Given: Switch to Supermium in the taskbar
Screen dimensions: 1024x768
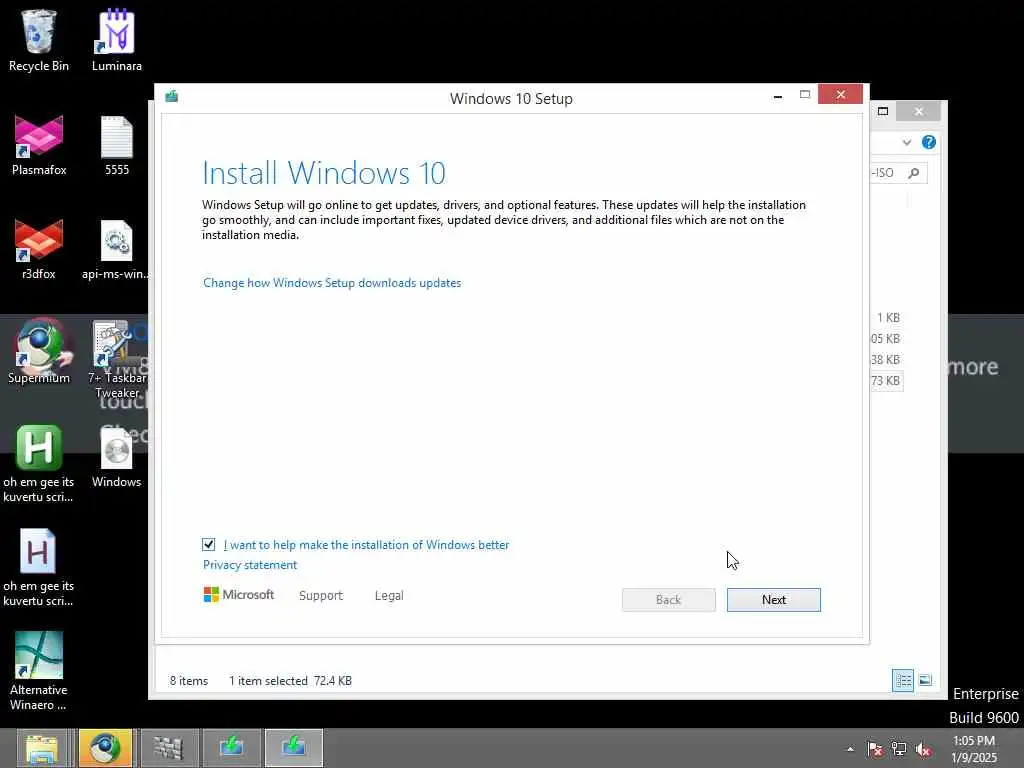Looking at the screenshot, I should coord(105,748).
